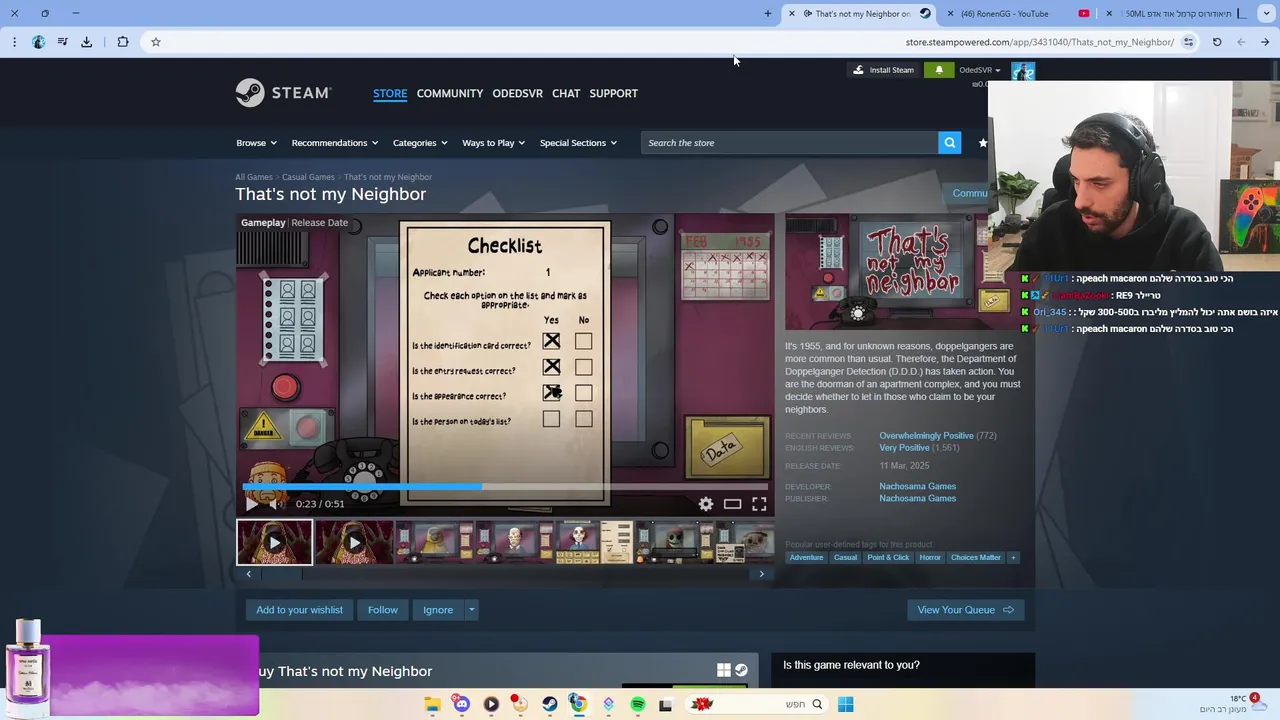Click the store search magnifier button
This screenshot has height=720, width=1280.
[x=949, y=143]
